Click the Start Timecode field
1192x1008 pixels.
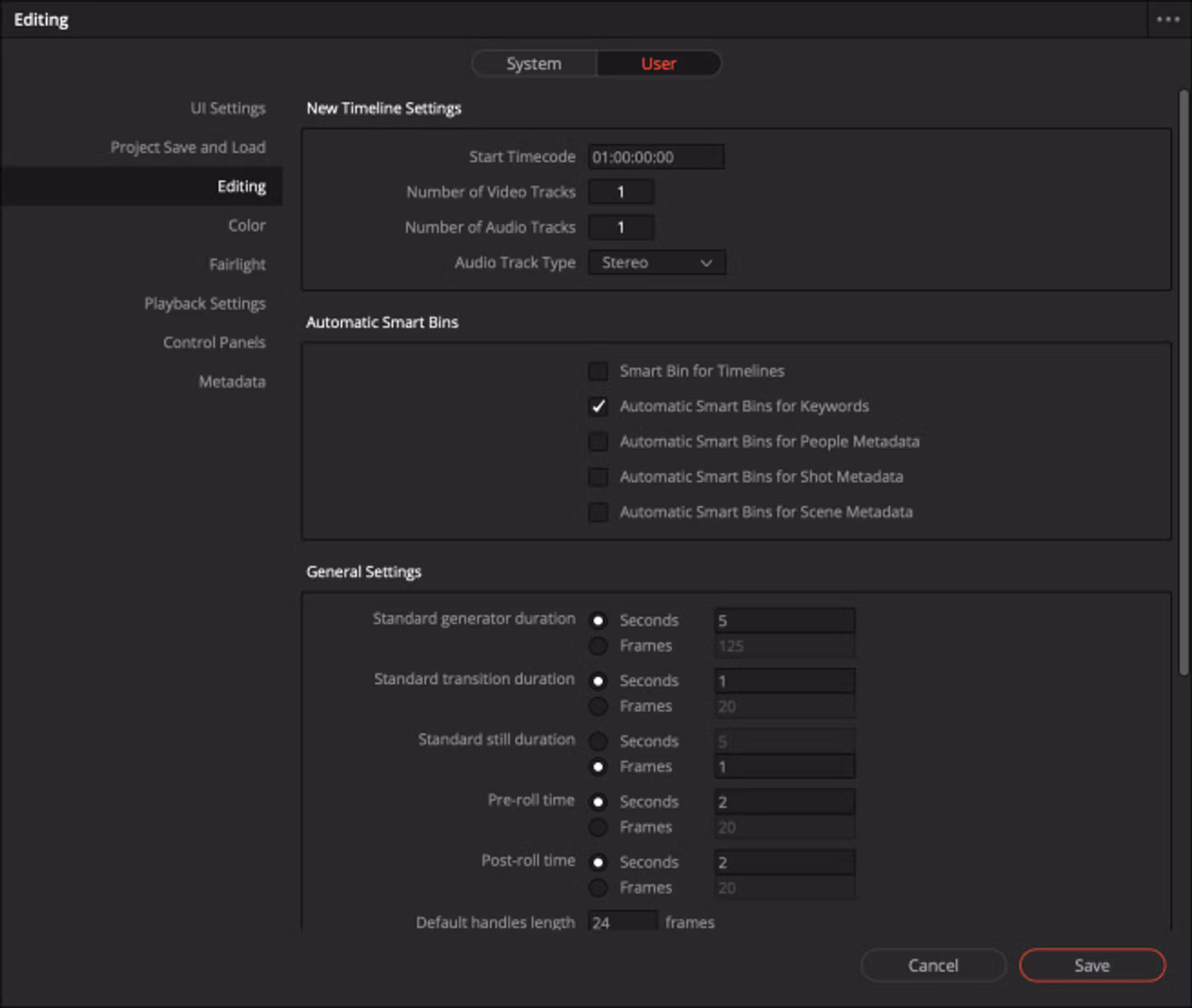656,157
